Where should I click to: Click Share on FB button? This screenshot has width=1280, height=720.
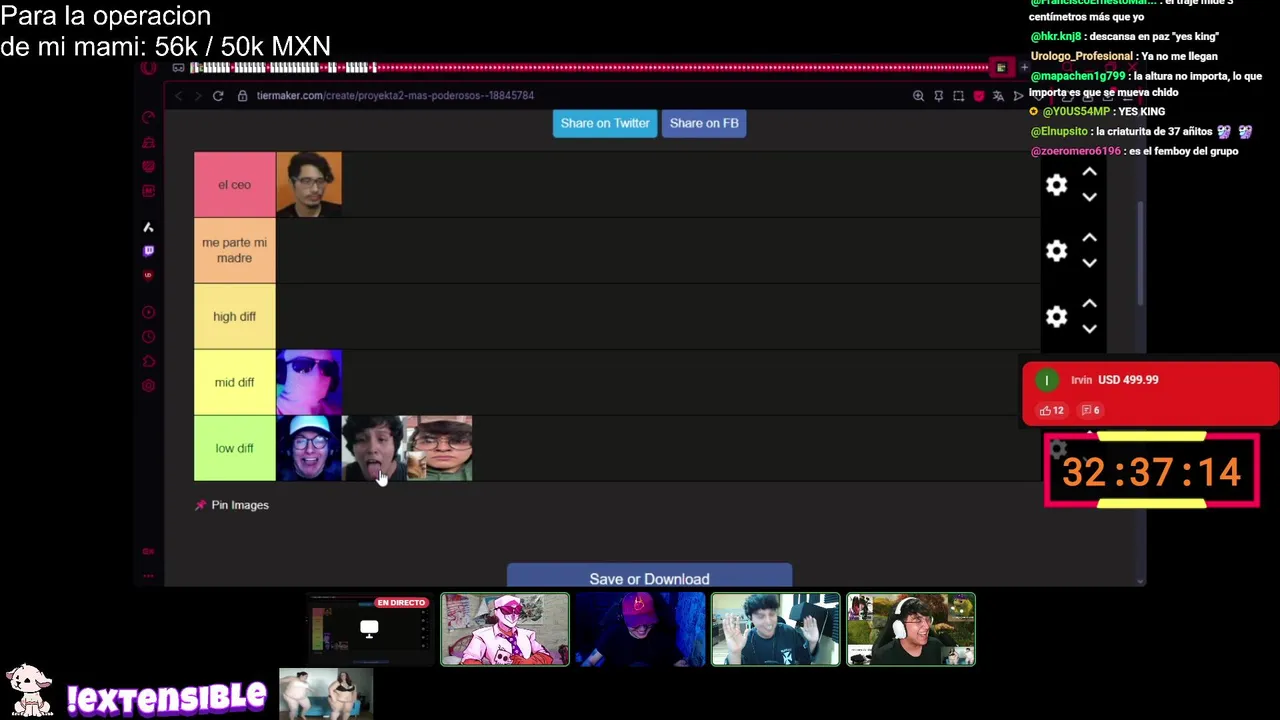(704, 123)
